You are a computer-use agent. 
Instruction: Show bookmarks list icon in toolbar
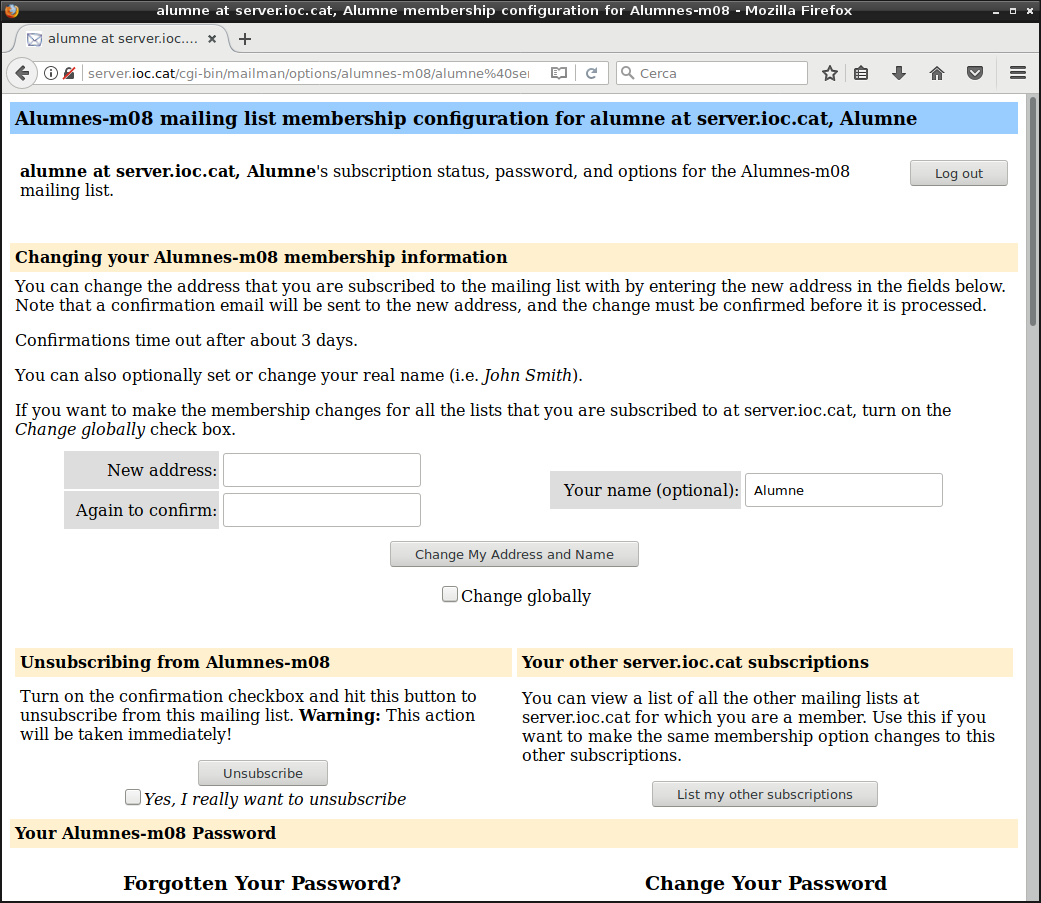pyautogui.click(x=861, y=73)
